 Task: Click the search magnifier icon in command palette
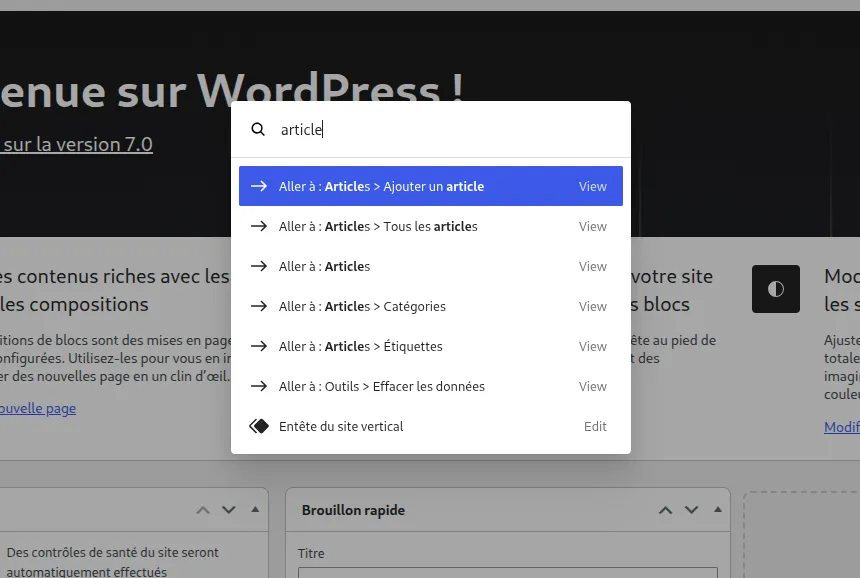pos(258,129)
